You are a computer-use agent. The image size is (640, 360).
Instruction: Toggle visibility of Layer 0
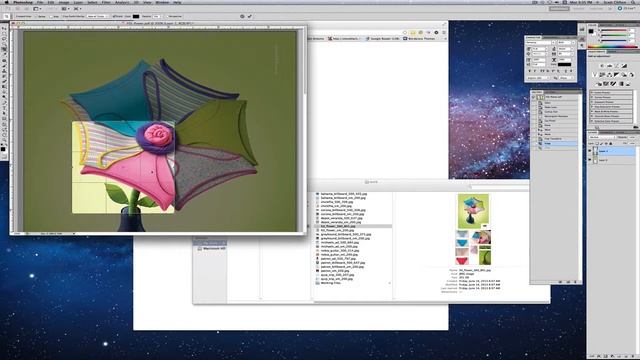(x=590, y=160)
